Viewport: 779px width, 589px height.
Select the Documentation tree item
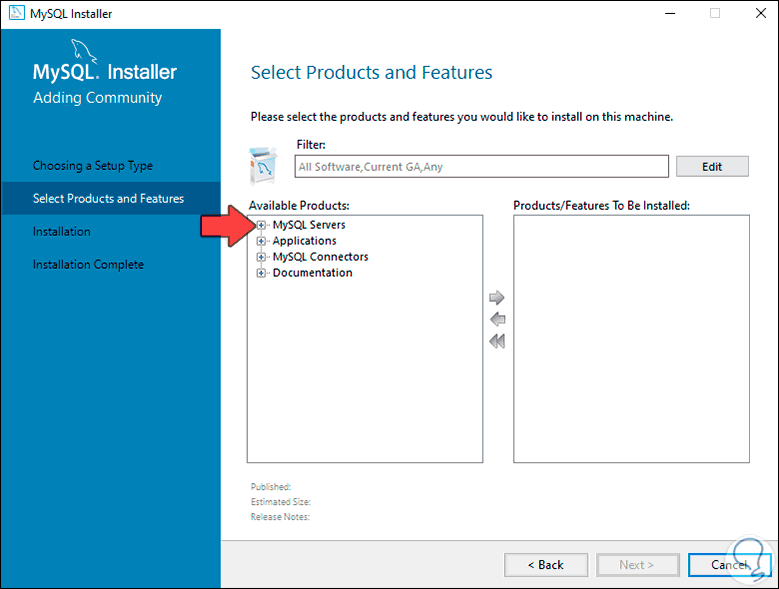coord(312,273)
